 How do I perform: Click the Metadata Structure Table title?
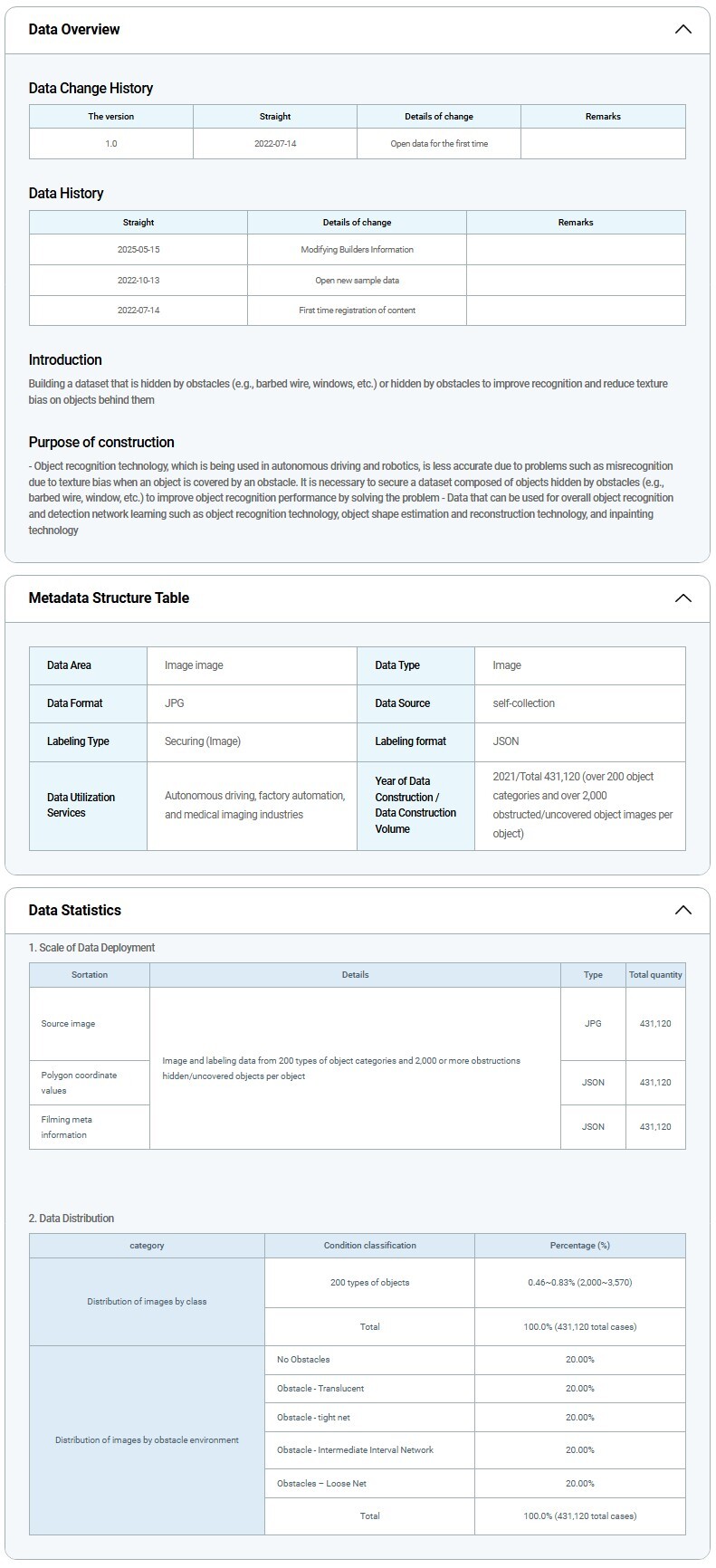pyautogui.click(x=109, y=598)
